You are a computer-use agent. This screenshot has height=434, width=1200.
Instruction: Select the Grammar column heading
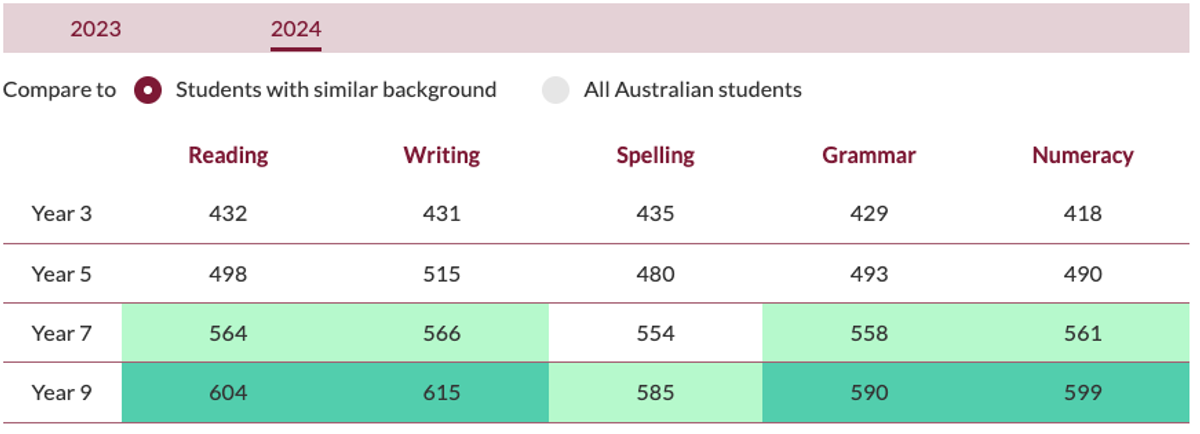click(x=869, y=155)
